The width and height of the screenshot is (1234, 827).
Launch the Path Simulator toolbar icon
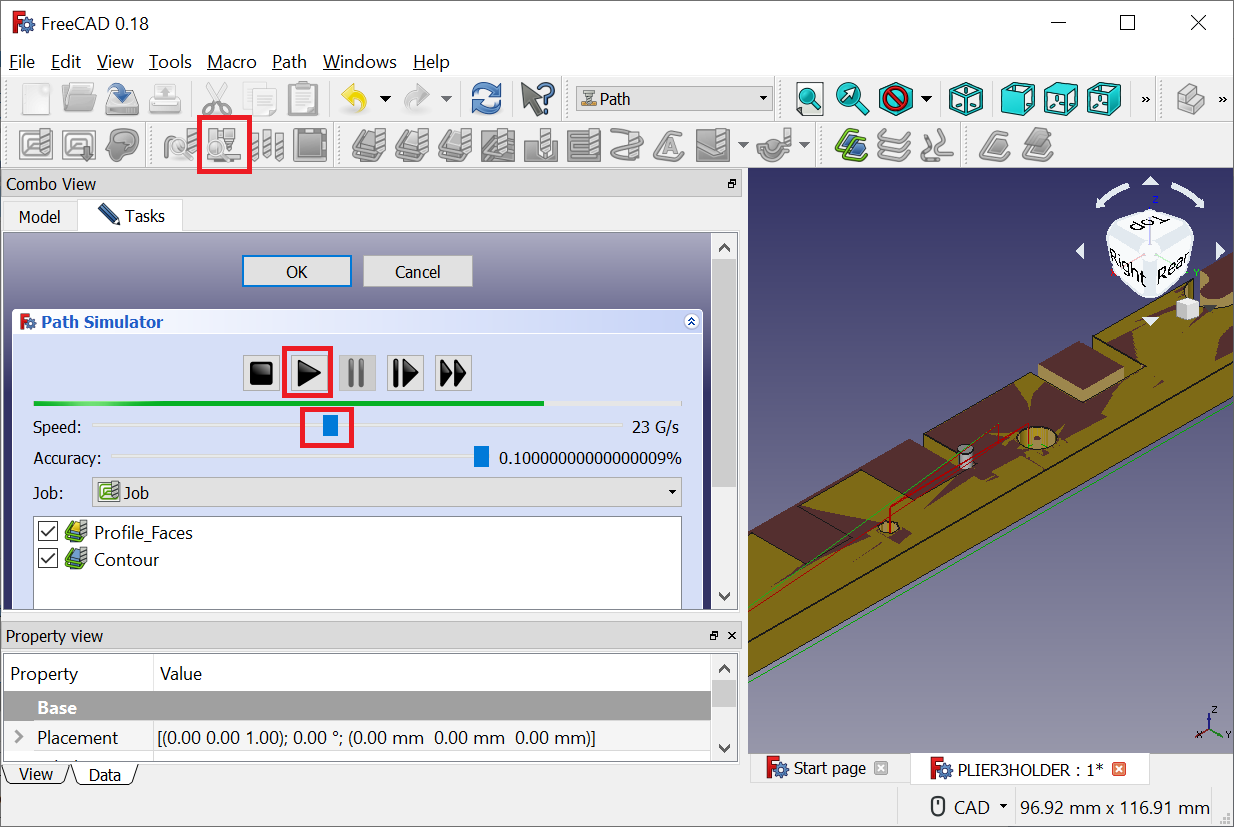click(223, 146)
